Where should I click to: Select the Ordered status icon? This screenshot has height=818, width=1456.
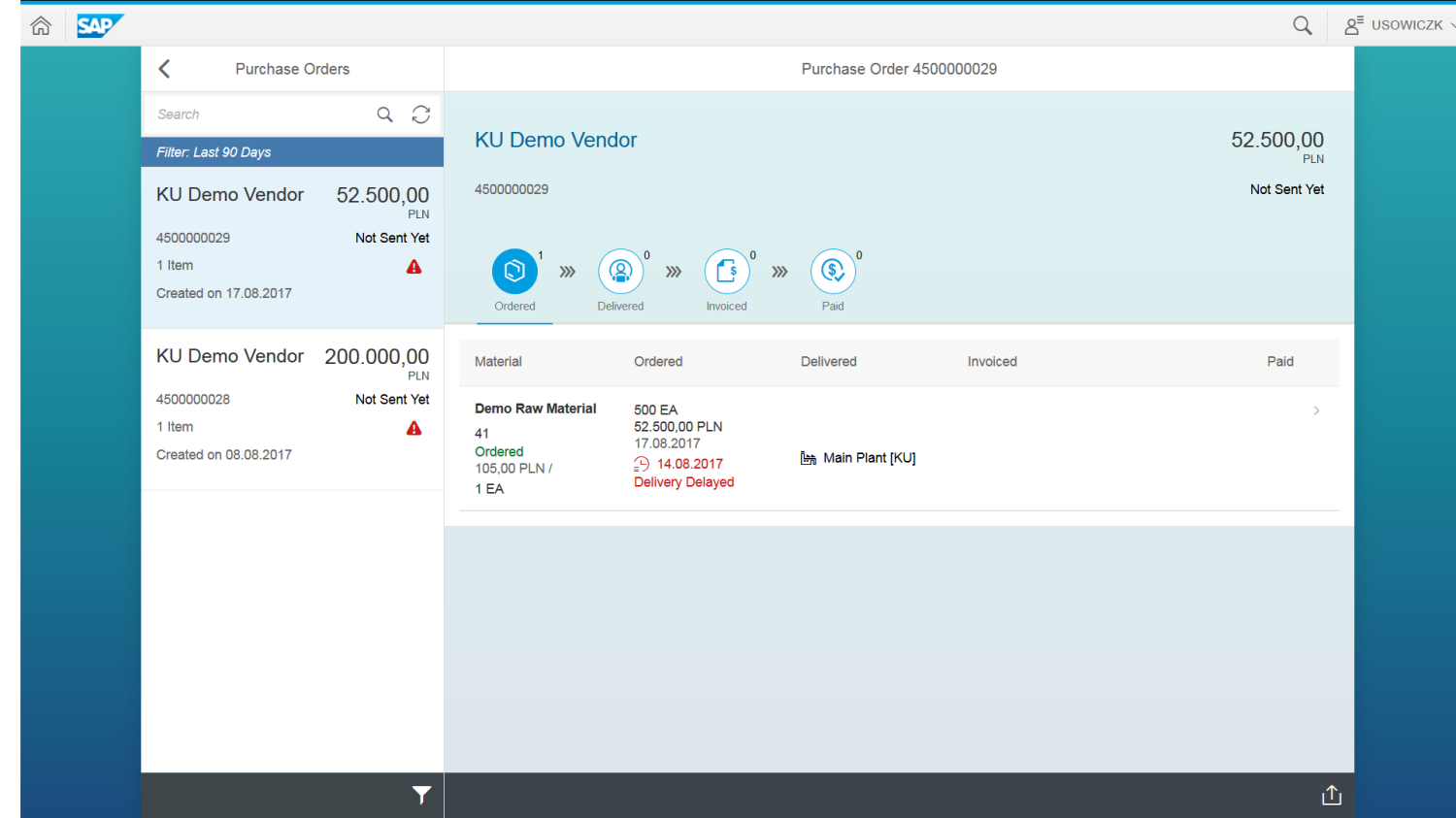pyautogui.click(x=514, y=272)
